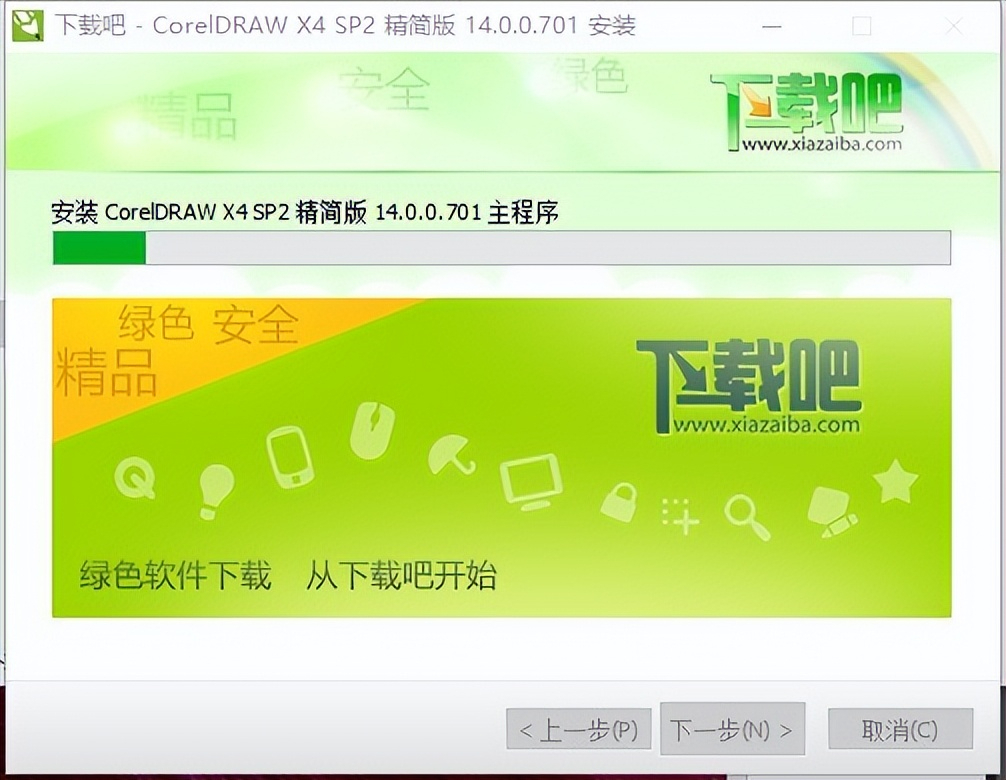Image resolution: width=1006 pixels, height=780 pixels.
Task: Click the padlock icon in the advertisement
Action: click(x=619, y=502)
